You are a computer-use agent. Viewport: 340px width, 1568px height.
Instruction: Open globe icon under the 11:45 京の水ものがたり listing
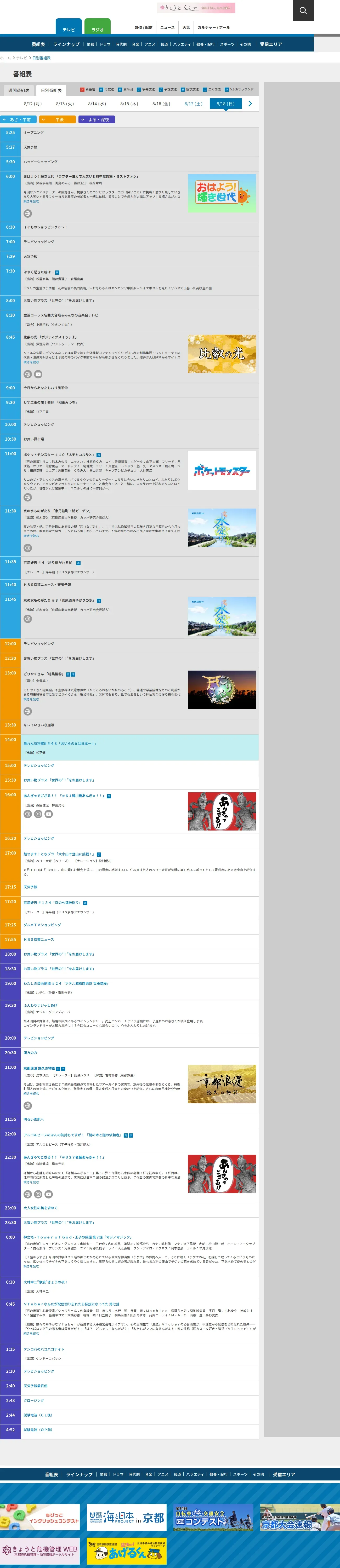(x=27, y=619)
